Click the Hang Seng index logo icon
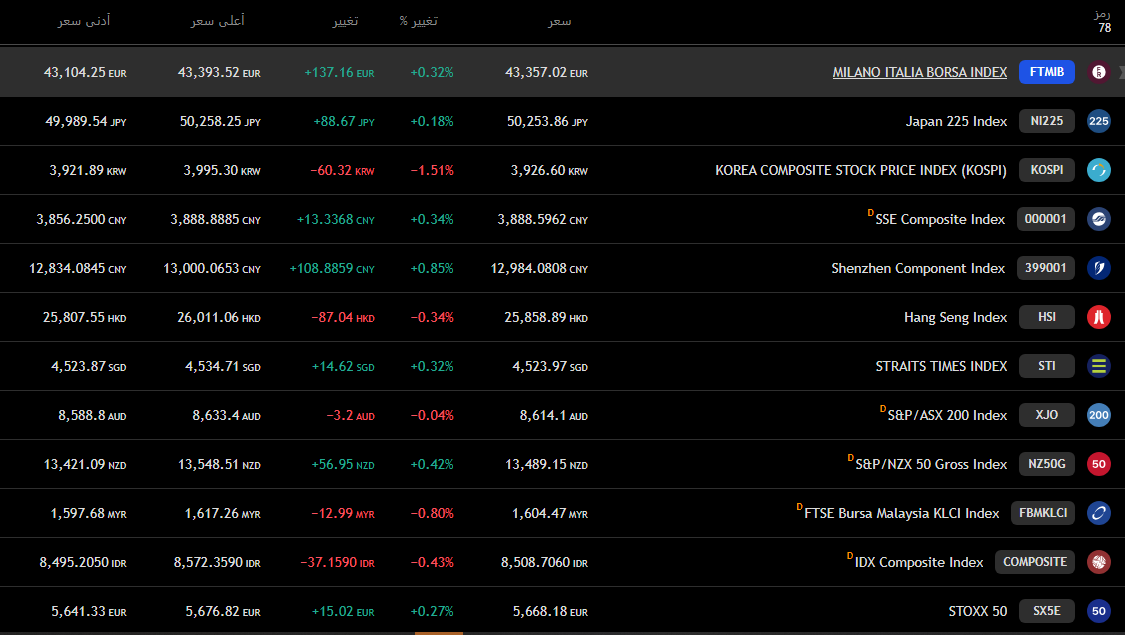1125x635 pixels. pyautogui.click(x=1098, y=317)
